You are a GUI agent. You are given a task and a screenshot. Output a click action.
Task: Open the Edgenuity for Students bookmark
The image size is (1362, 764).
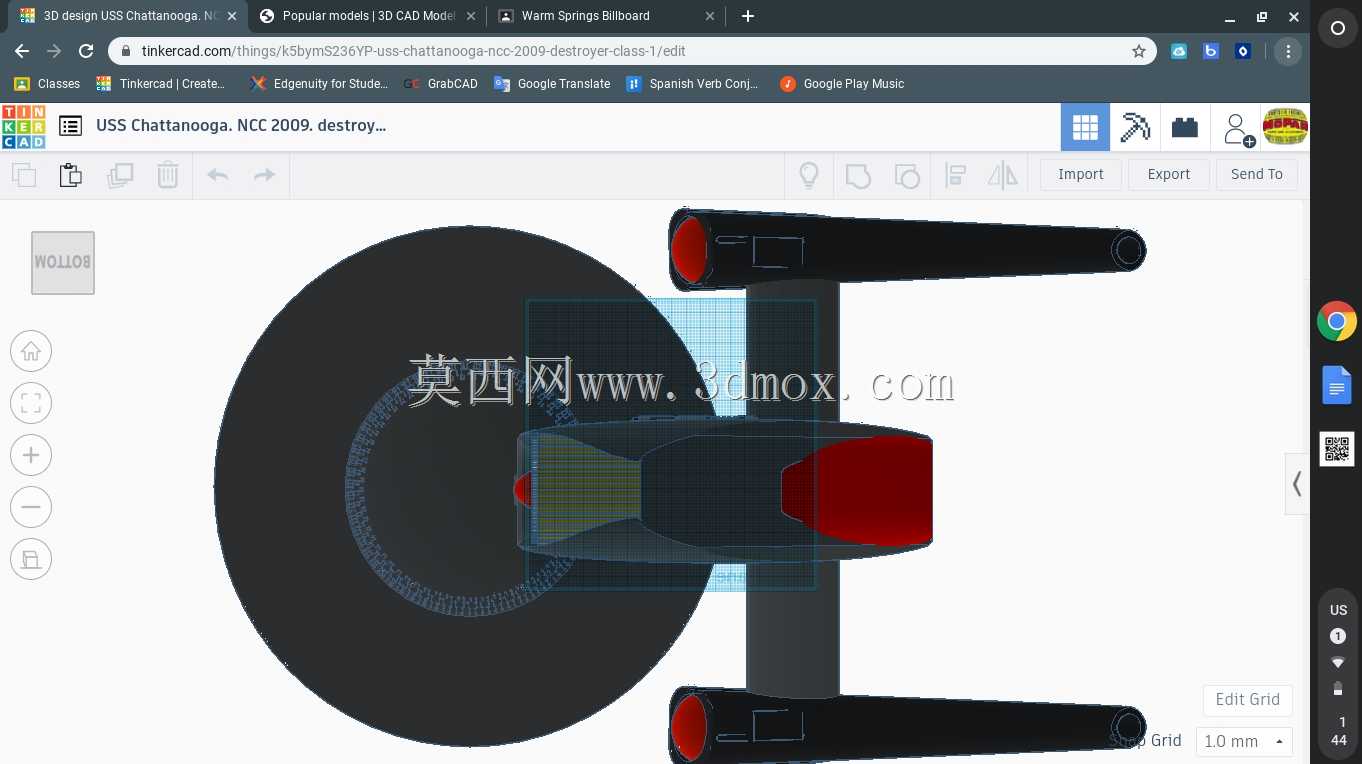(319, 84)
